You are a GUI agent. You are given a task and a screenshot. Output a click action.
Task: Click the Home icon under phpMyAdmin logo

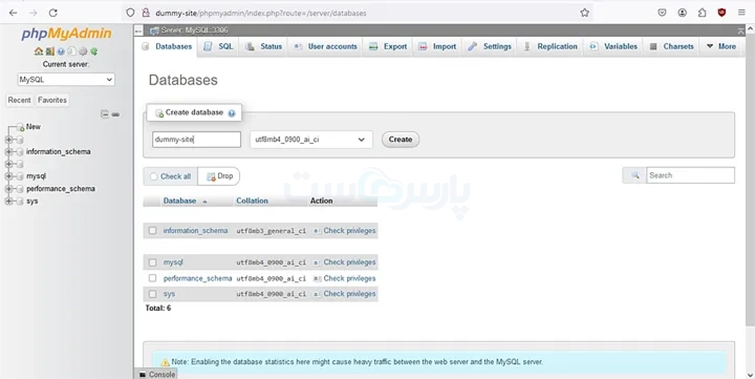coord(39,51)
